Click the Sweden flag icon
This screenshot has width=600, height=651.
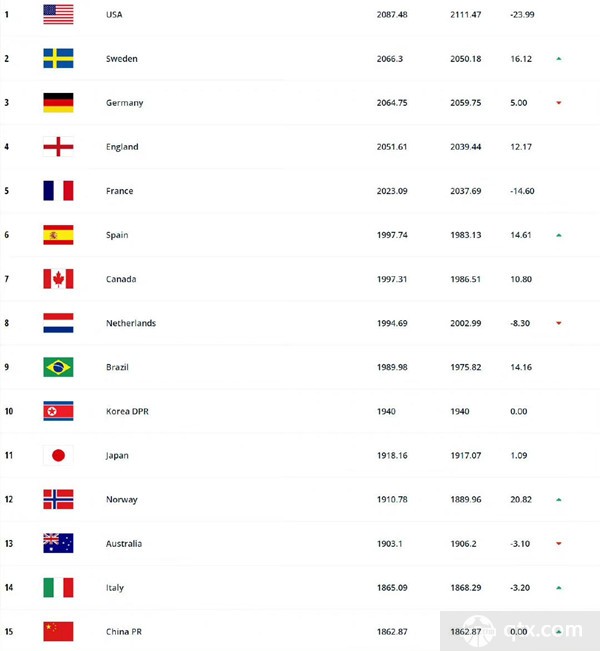coord(58,59)
